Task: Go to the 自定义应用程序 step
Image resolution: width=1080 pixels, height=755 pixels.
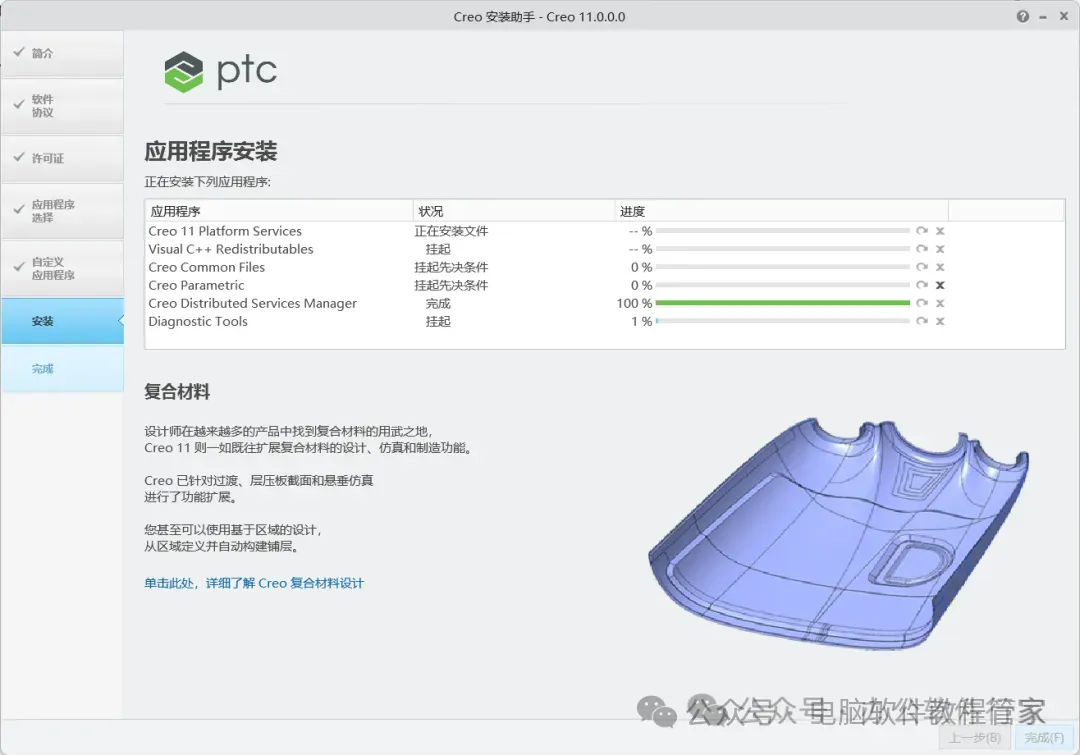Action: pyautogui.click(x=63, y=268)
